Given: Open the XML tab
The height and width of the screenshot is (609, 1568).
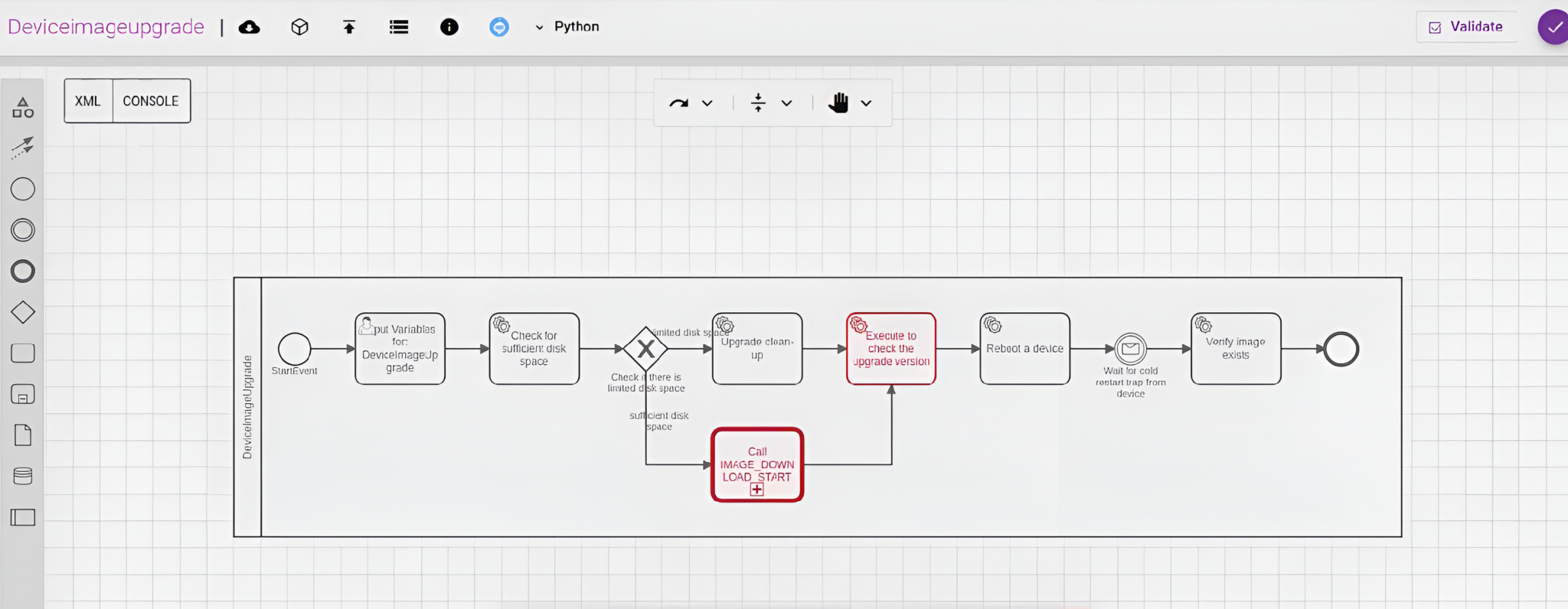Looking at the screenshot, I should (x=88, y=101).
